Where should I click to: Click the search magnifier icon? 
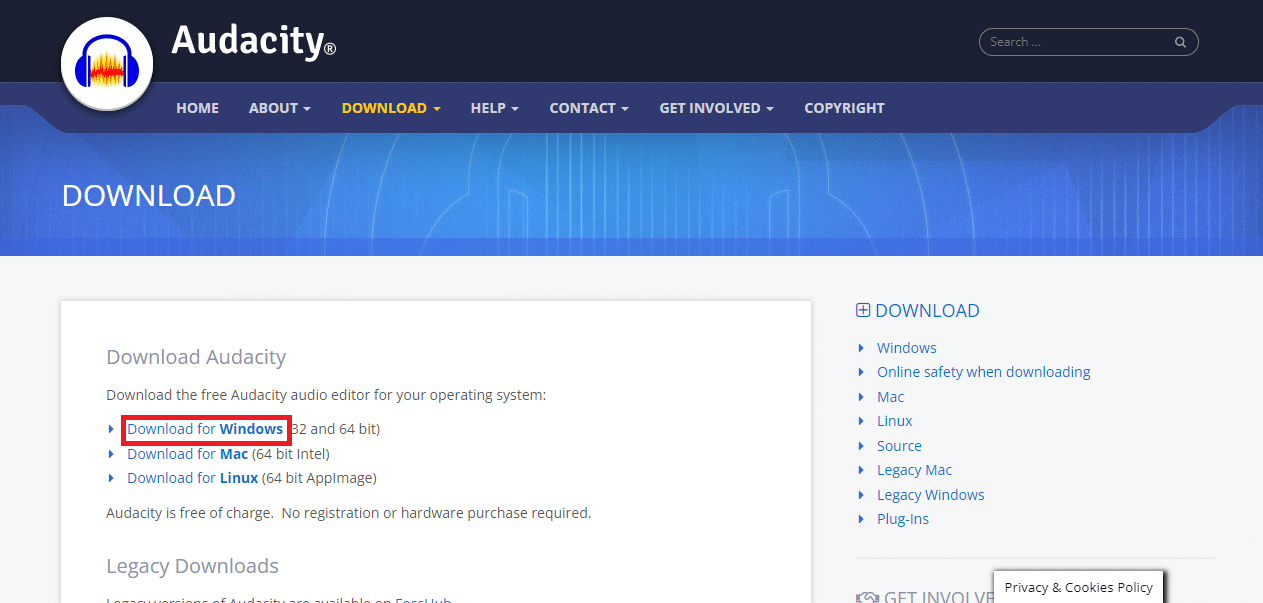pos(1180,42)
